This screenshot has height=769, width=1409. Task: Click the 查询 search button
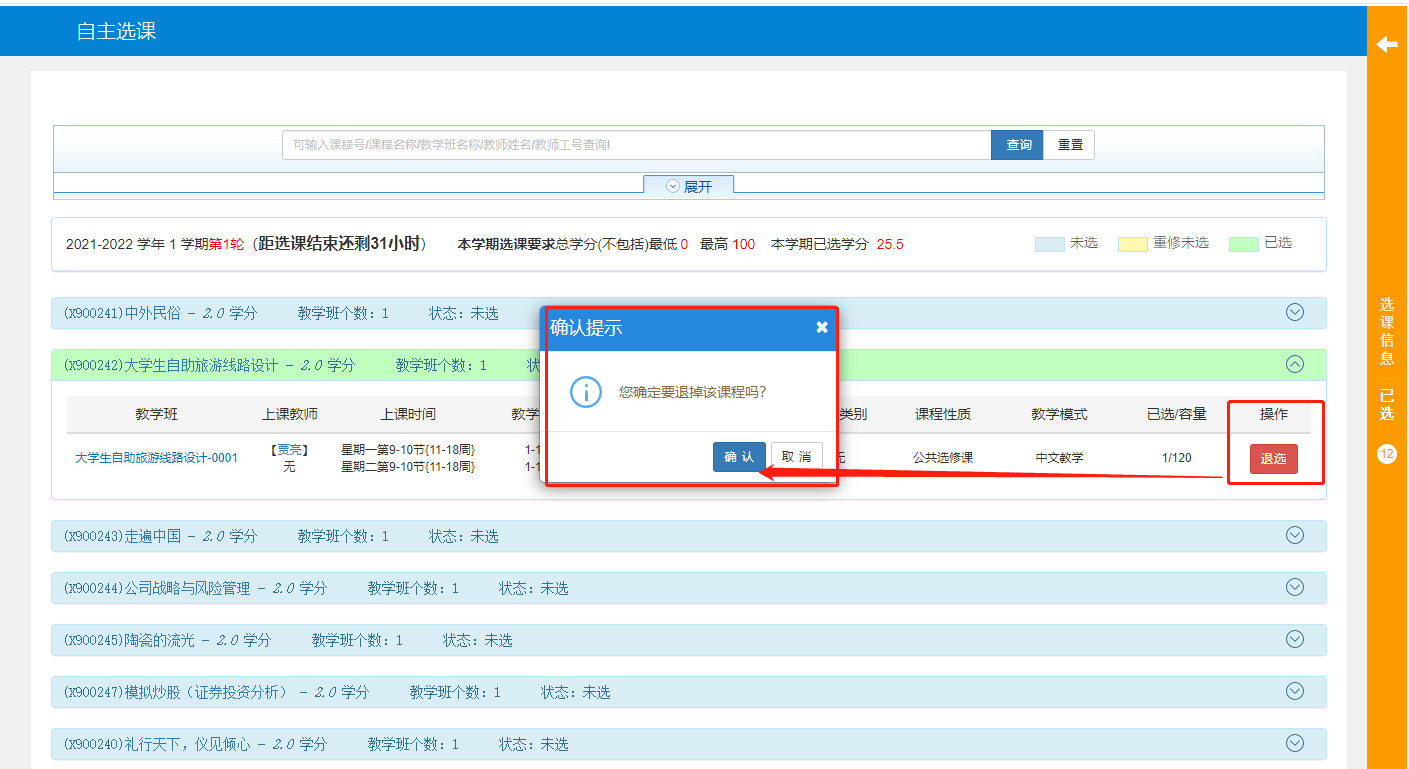[1017, 145]
